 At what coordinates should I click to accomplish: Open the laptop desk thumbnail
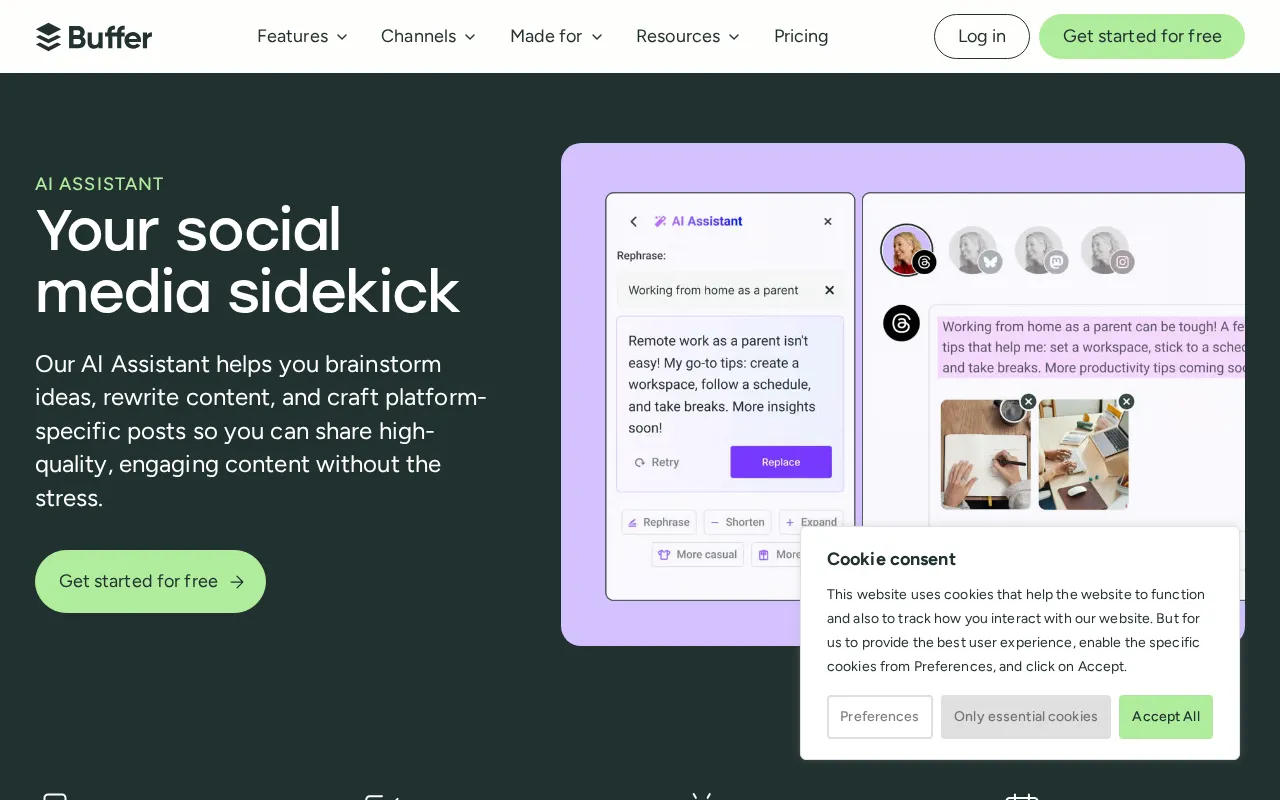point(1083,455)
